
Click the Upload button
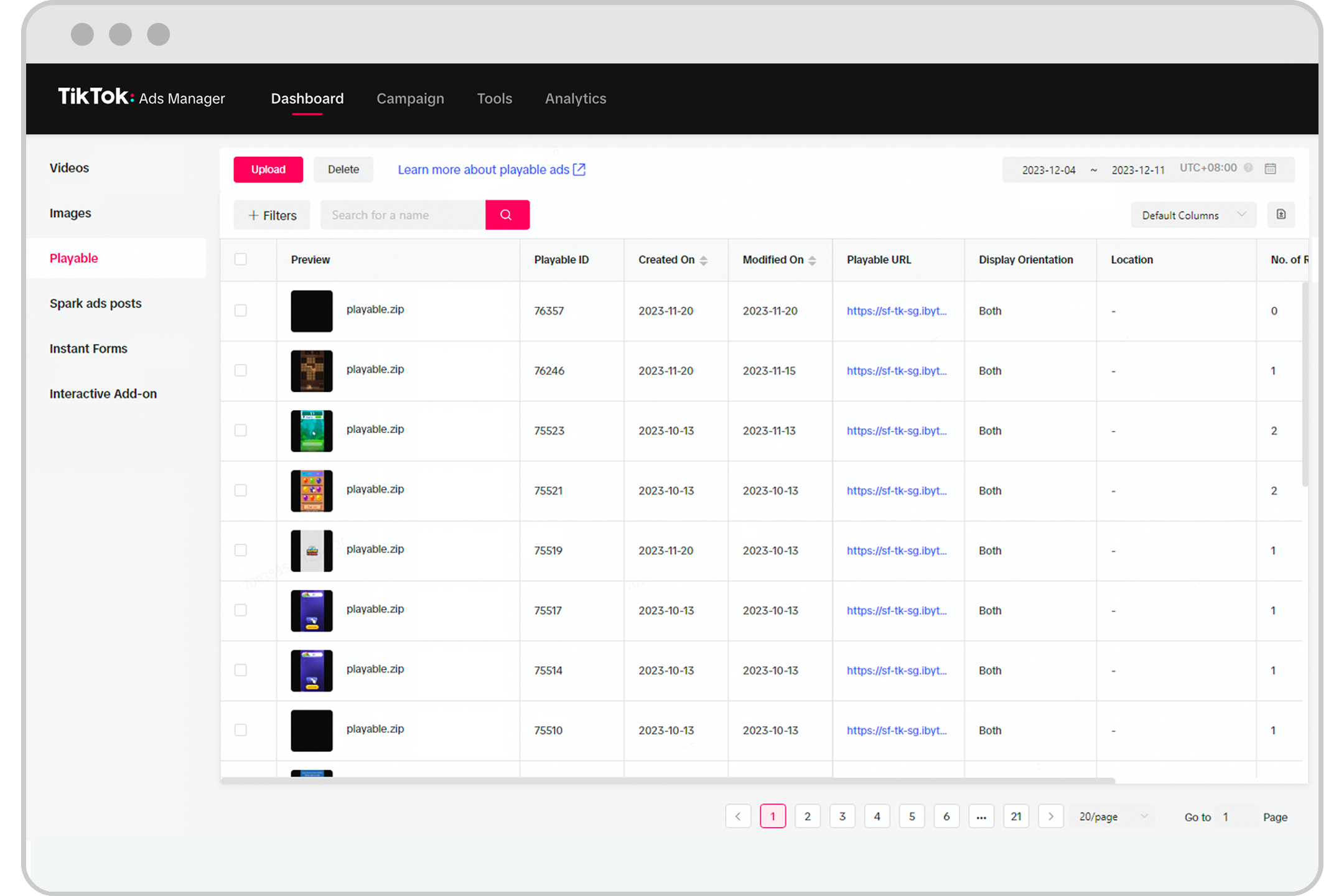click(268, 169)
